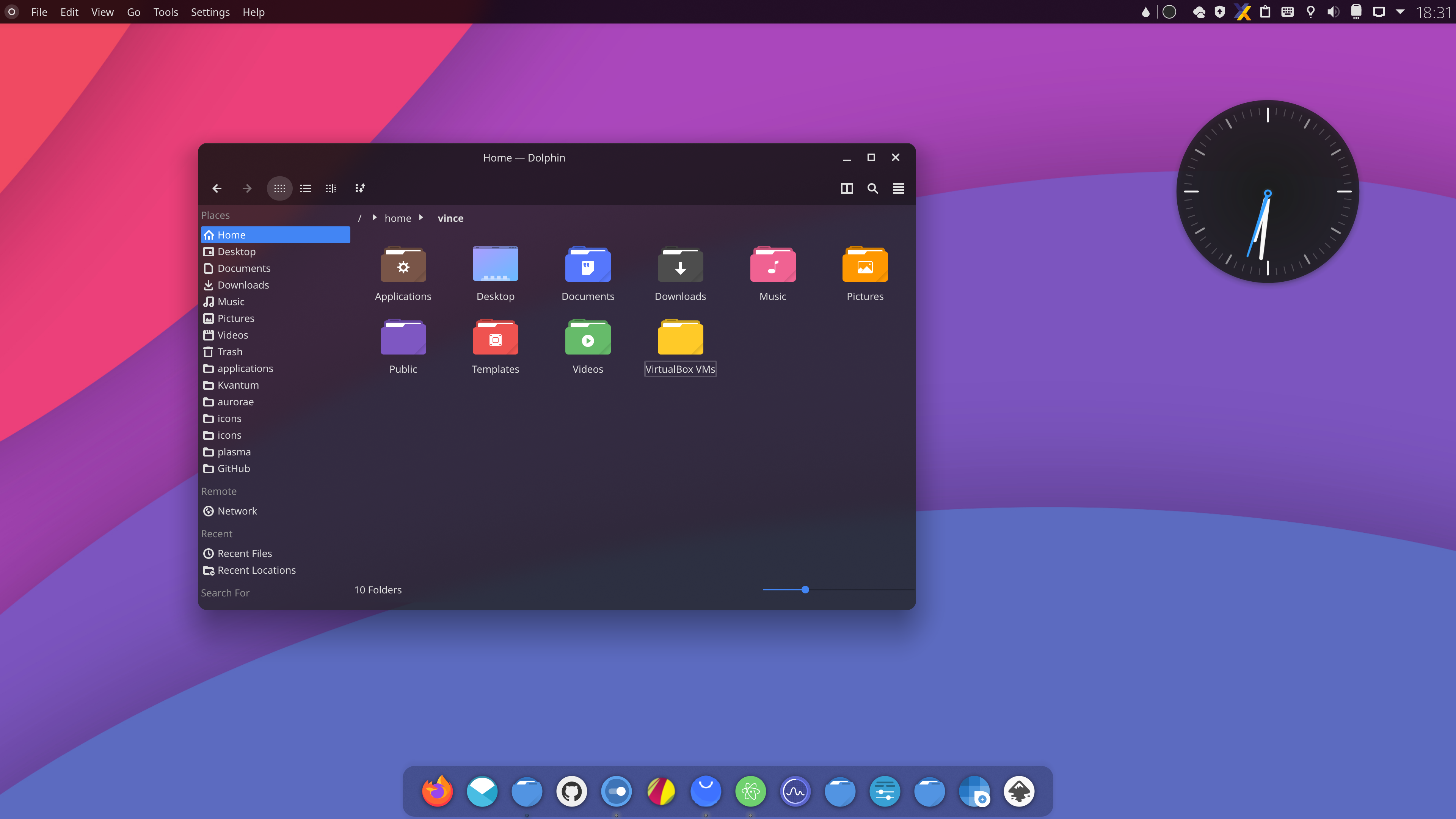Open Dolphin's hamburger control menu
This screenshot has height=819, width=1456.
[899, 188]
